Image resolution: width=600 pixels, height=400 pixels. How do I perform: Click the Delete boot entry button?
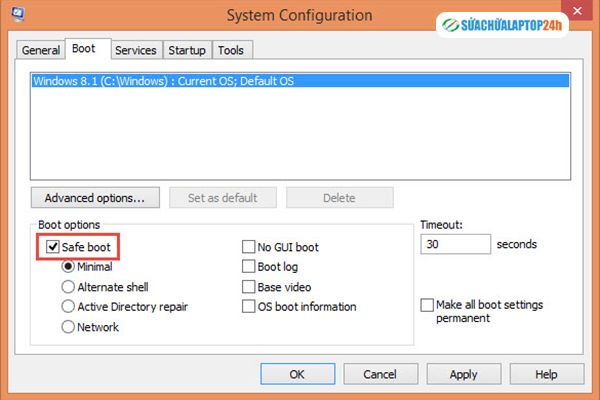[x=339, y=198]
